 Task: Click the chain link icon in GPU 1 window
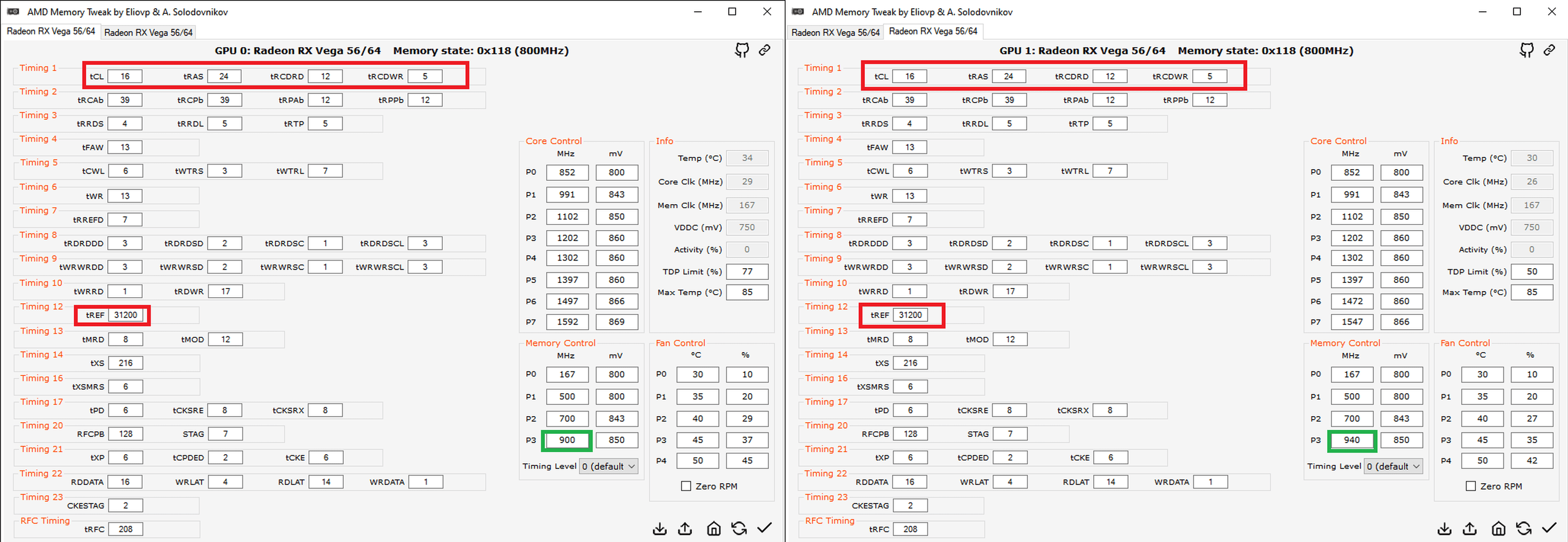click(x=1549, y=50)
